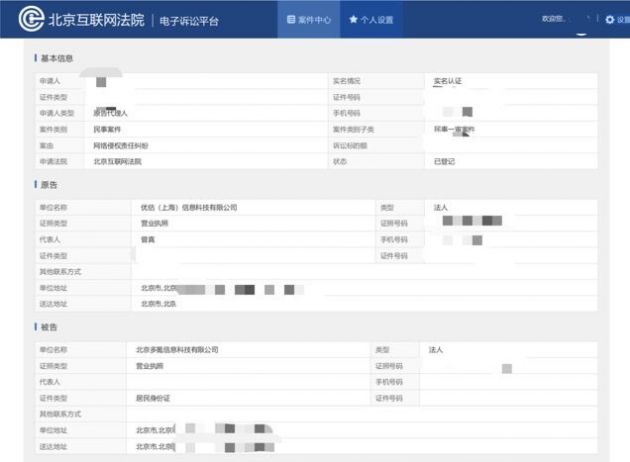Click 法人 type in plaintiff section
The height and width of the screenshot is (462, 630).
tap(440, 207)
